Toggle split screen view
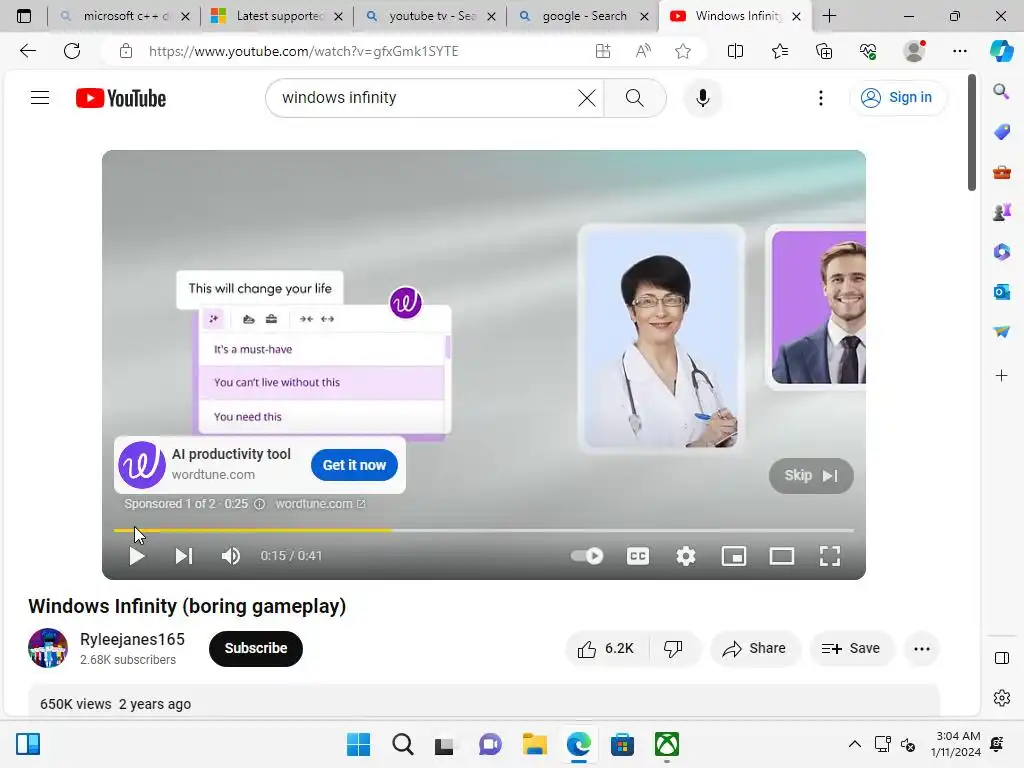Image resolution: width=1024 pixels, height=768 pixels. pos(735,51)
